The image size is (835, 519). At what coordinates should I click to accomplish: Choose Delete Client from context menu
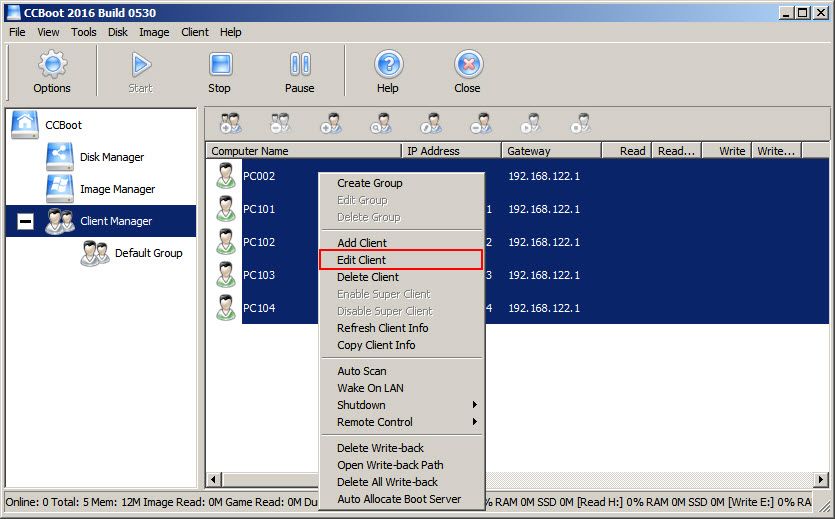402,277
